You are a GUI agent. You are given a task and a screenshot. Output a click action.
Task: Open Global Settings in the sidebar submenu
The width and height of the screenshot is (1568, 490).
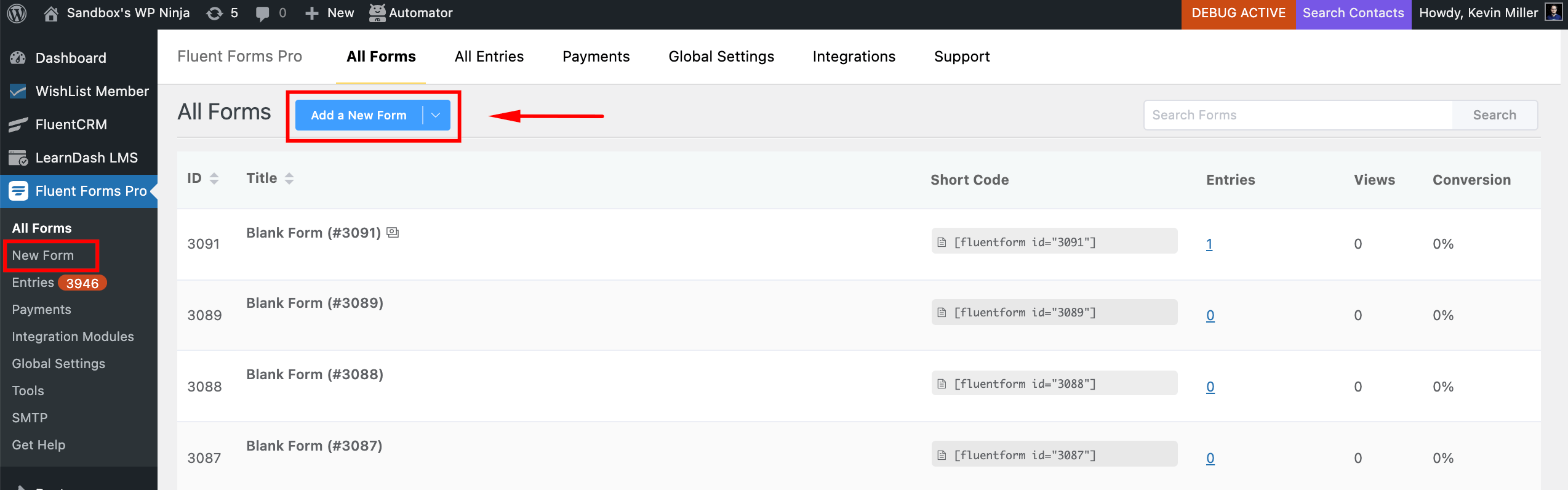[58, 363]
